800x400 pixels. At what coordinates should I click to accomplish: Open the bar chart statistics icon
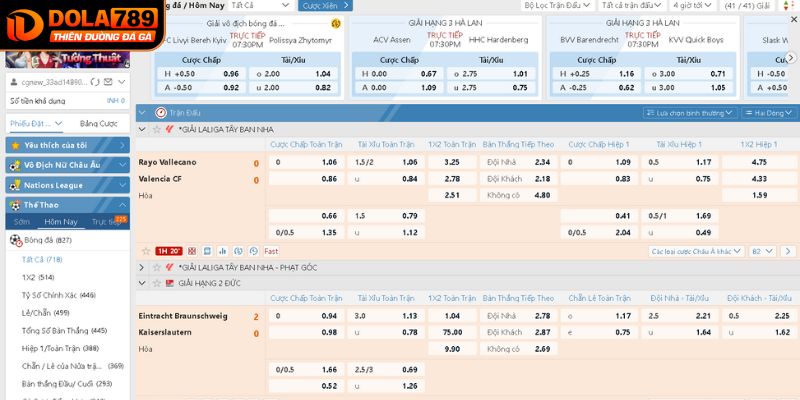click(222, 251)
